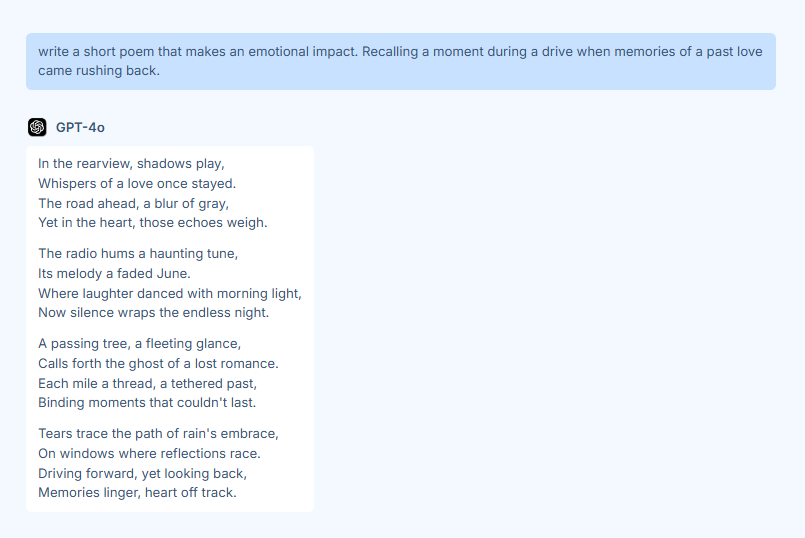Click the line "Each mile a thread, a tethered past"
The image size is (805, 538).
coord(147,383)
